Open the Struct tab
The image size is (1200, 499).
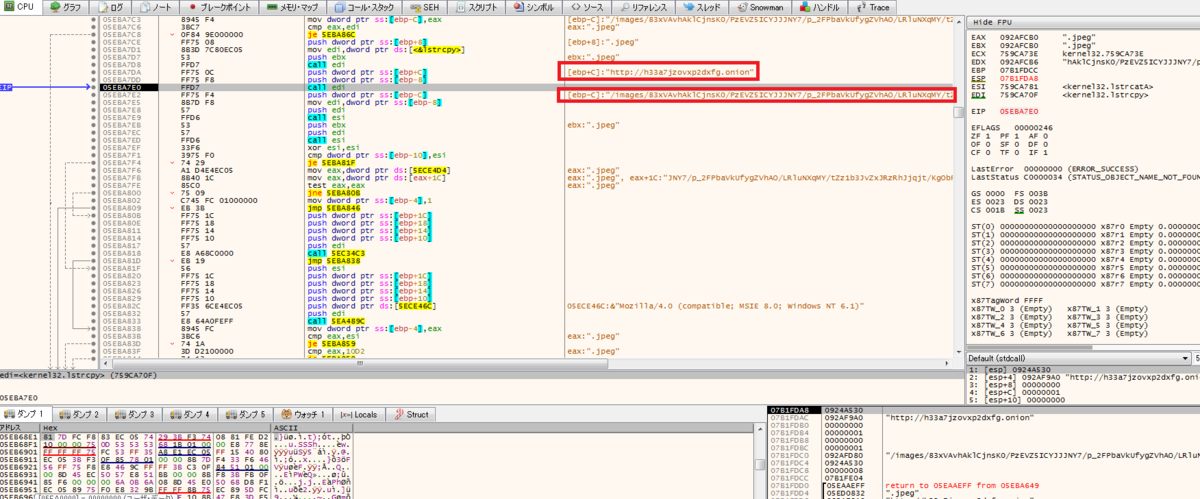[x=412, y=414]
